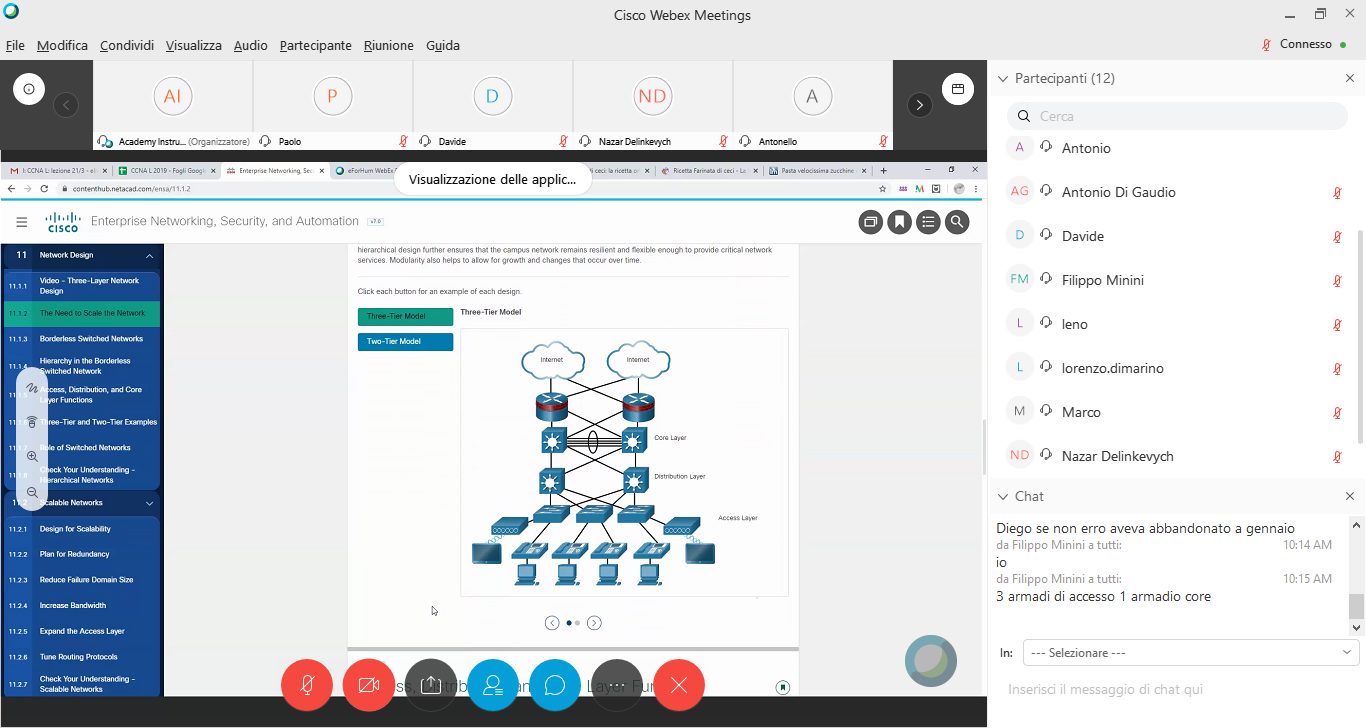Open 11.2.2 Plan for Redundancy

tap(82, 554)
